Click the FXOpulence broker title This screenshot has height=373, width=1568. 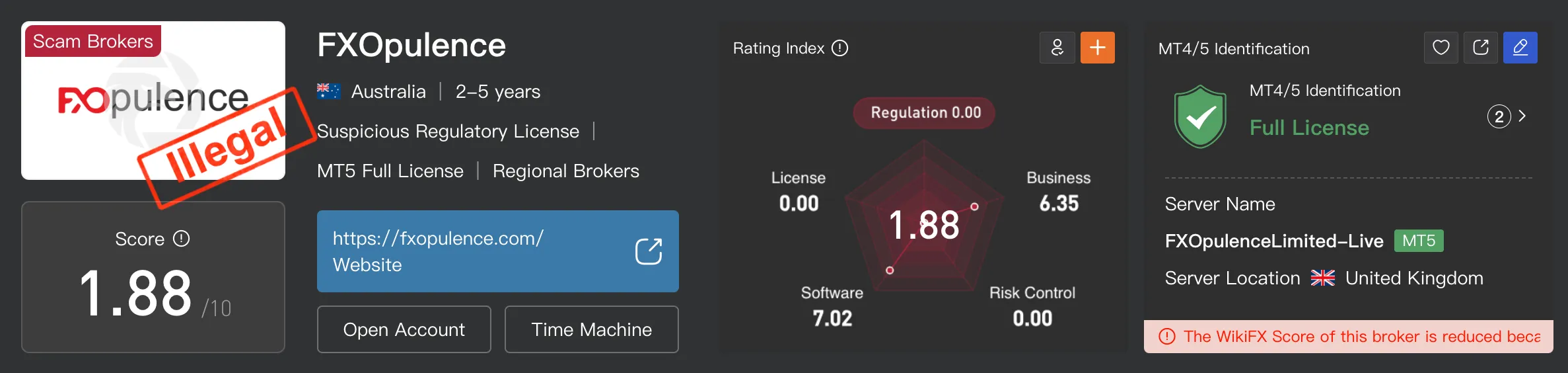tap(411, 45)
